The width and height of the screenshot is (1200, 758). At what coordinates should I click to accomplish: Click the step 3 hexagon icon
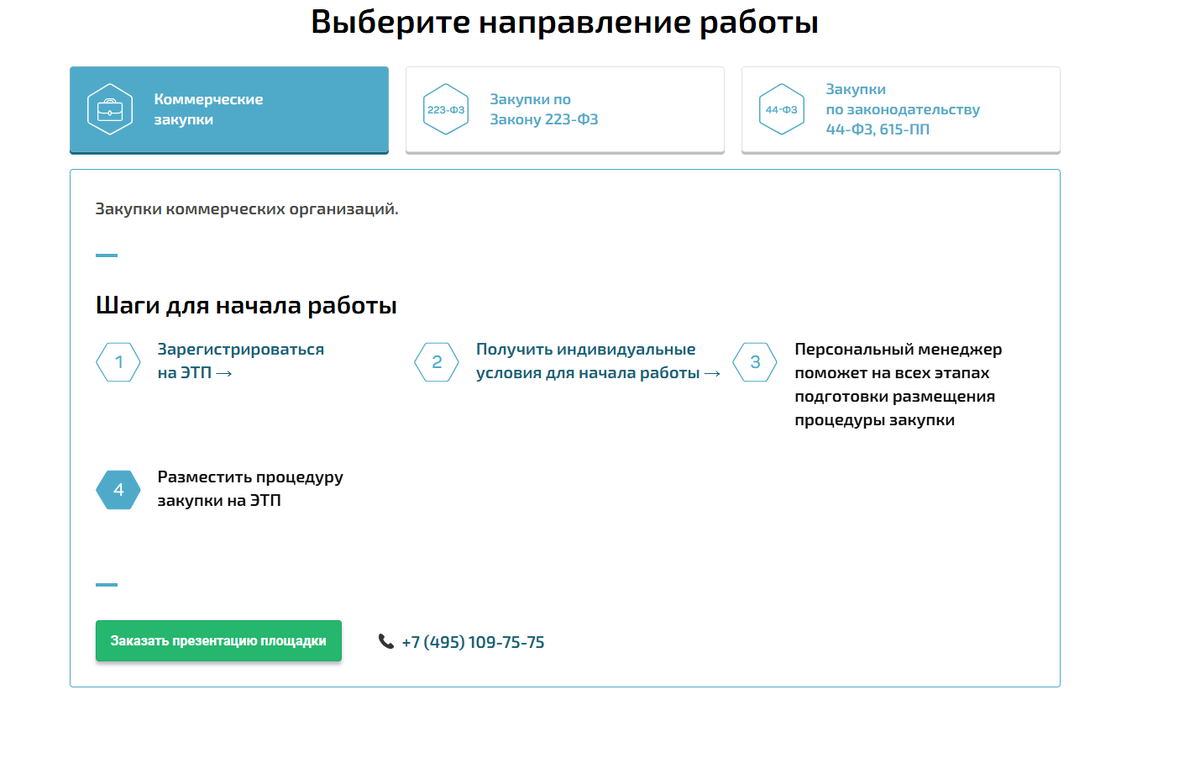[x=755, y=362]
